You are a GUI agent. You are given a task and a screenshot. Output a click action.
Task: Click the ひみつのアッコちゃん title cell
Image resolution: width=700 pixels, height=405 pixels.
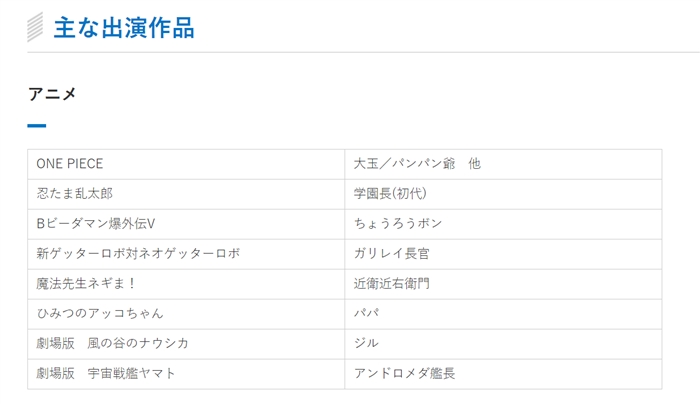click(100, 313)
